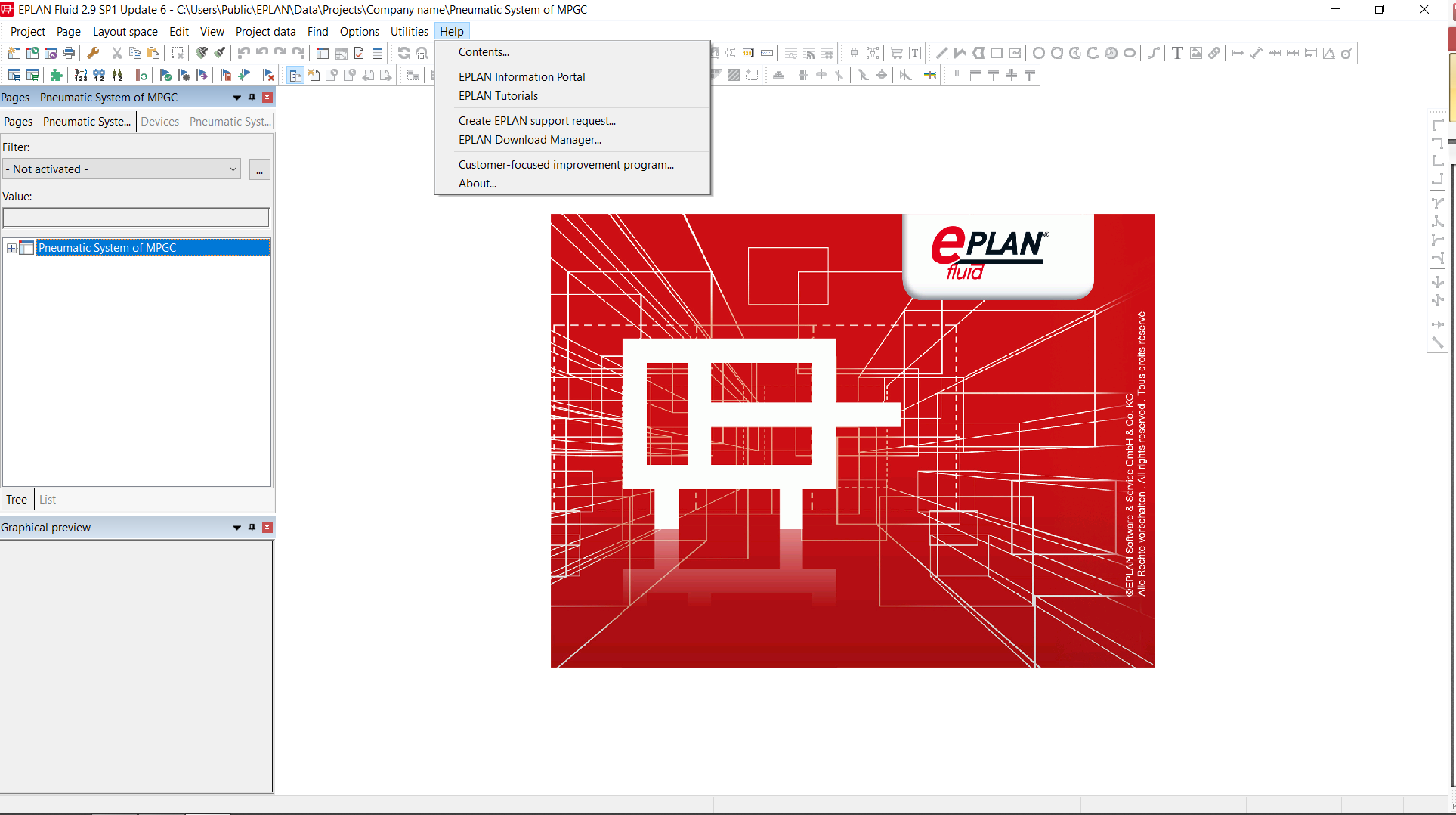Click the orange wrench settings icon

[93, 53]
